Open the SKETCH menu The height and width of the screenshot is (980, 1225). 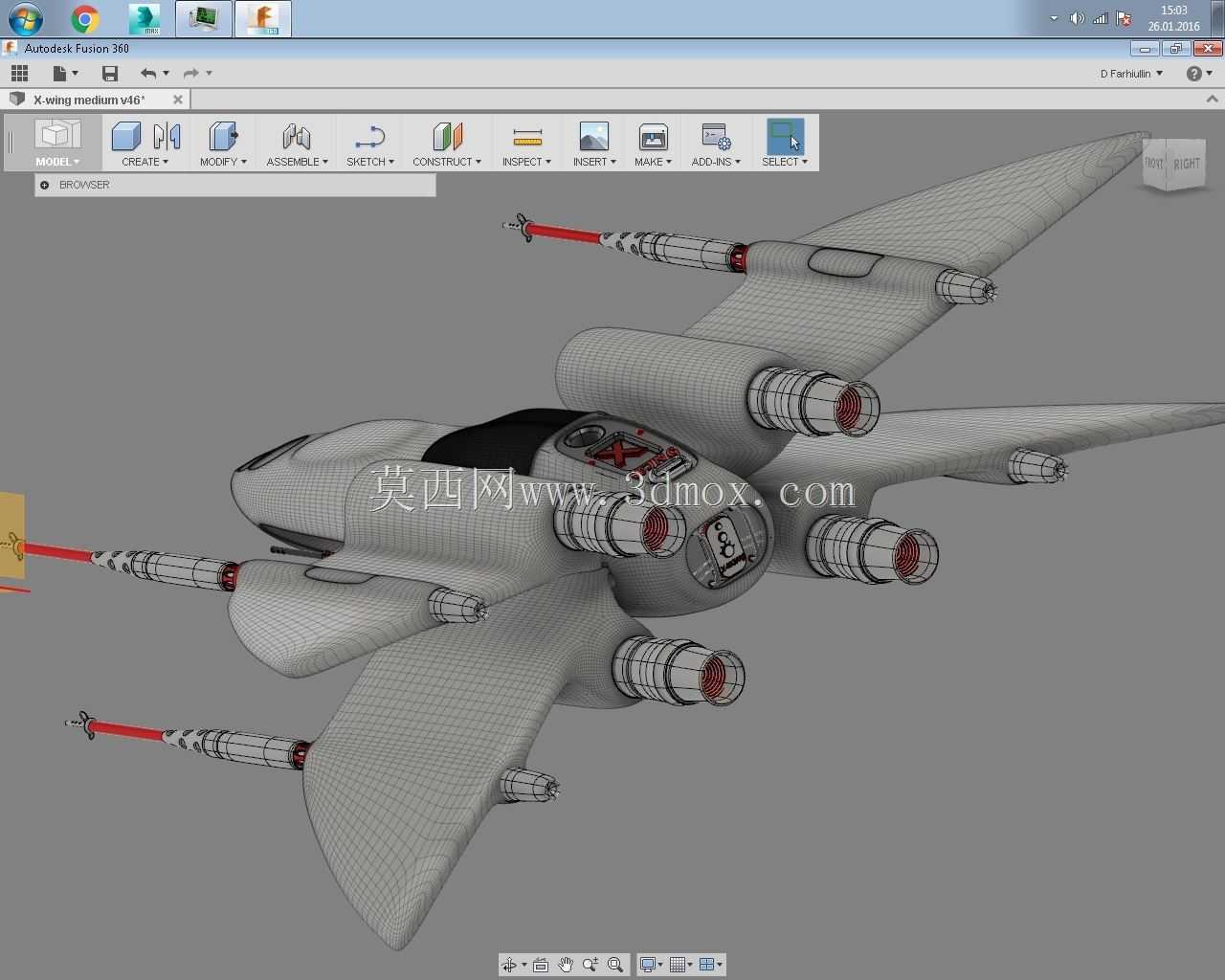(x=369, y=162)
